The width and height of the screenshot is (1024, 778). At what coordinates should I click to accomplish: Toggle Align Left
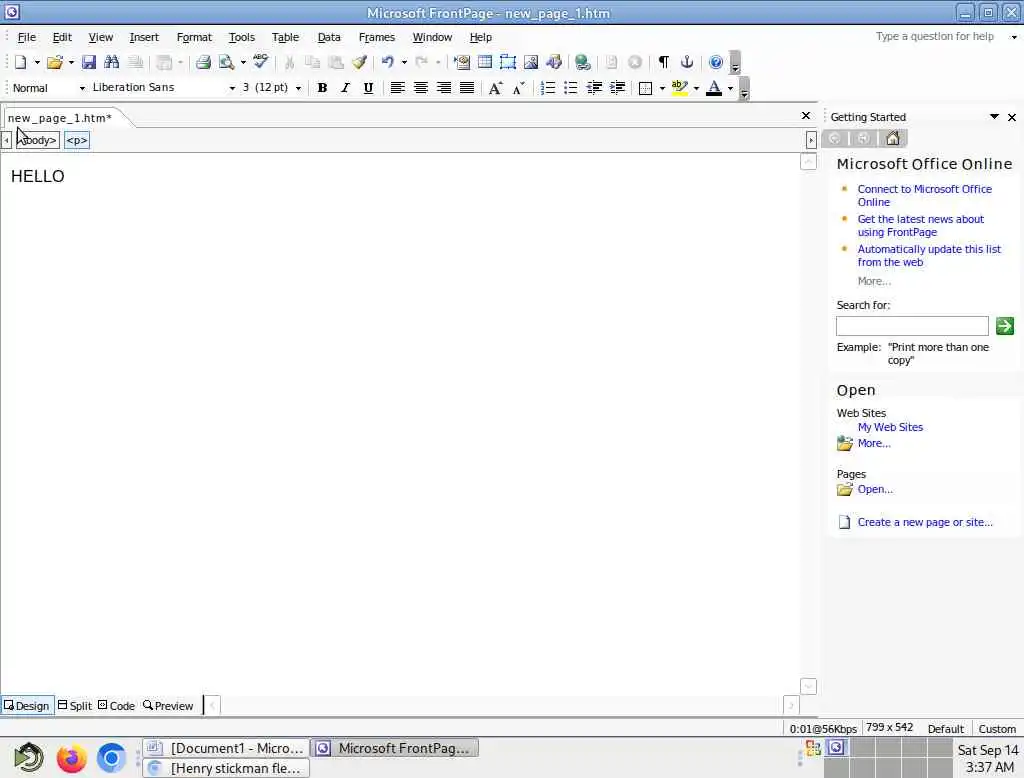pyautogui.click(x=397, y=88)
